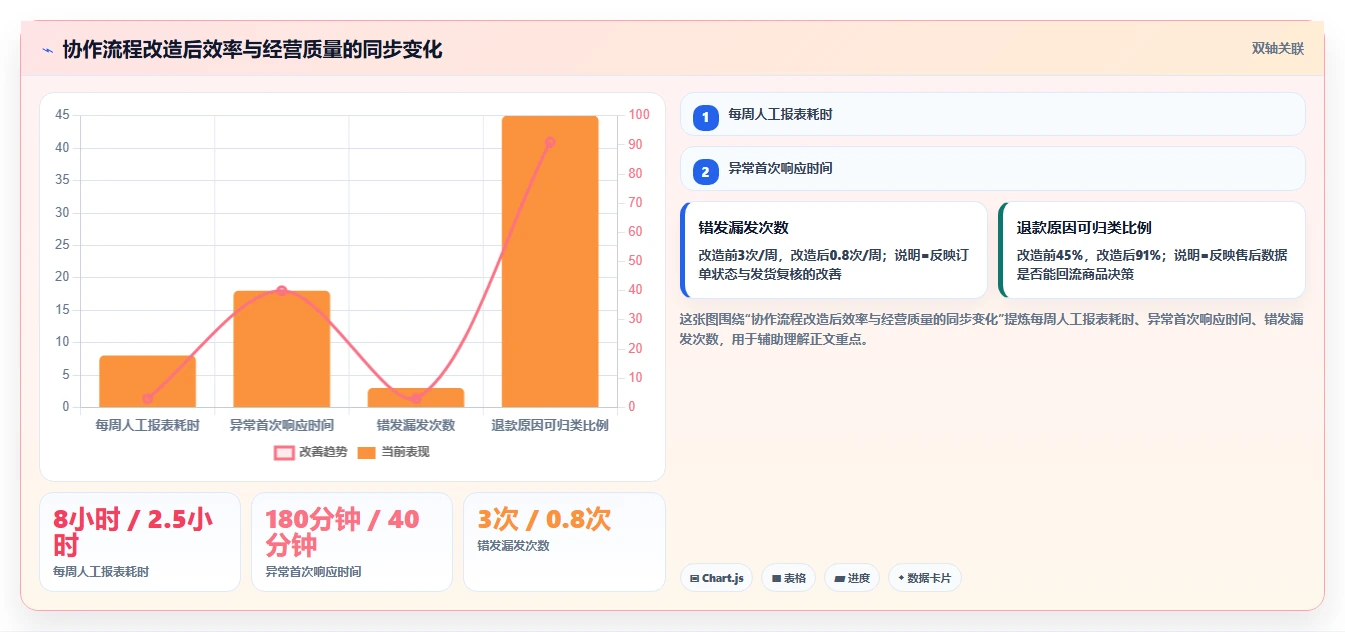Click the 退款原因可归类比例 card with green left border
This screenshot has height=632, width=1345.
(x=1152, y=250)
